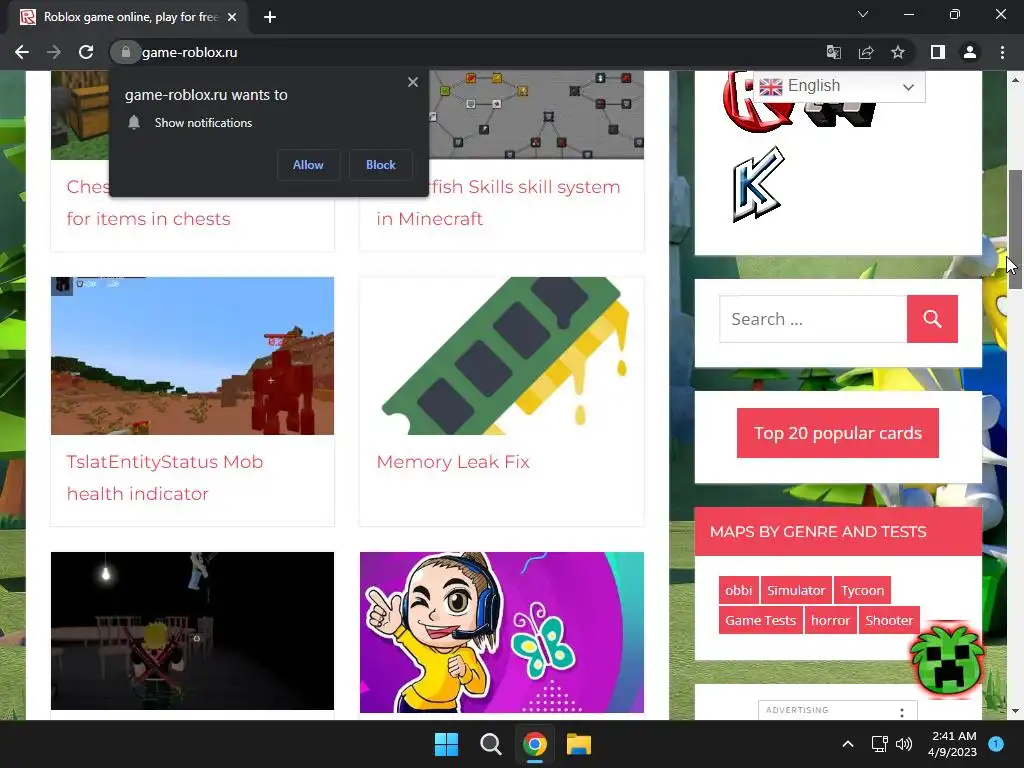Click the red mob Minecraft screenshot thumbnail

click(x=192, y=356)
